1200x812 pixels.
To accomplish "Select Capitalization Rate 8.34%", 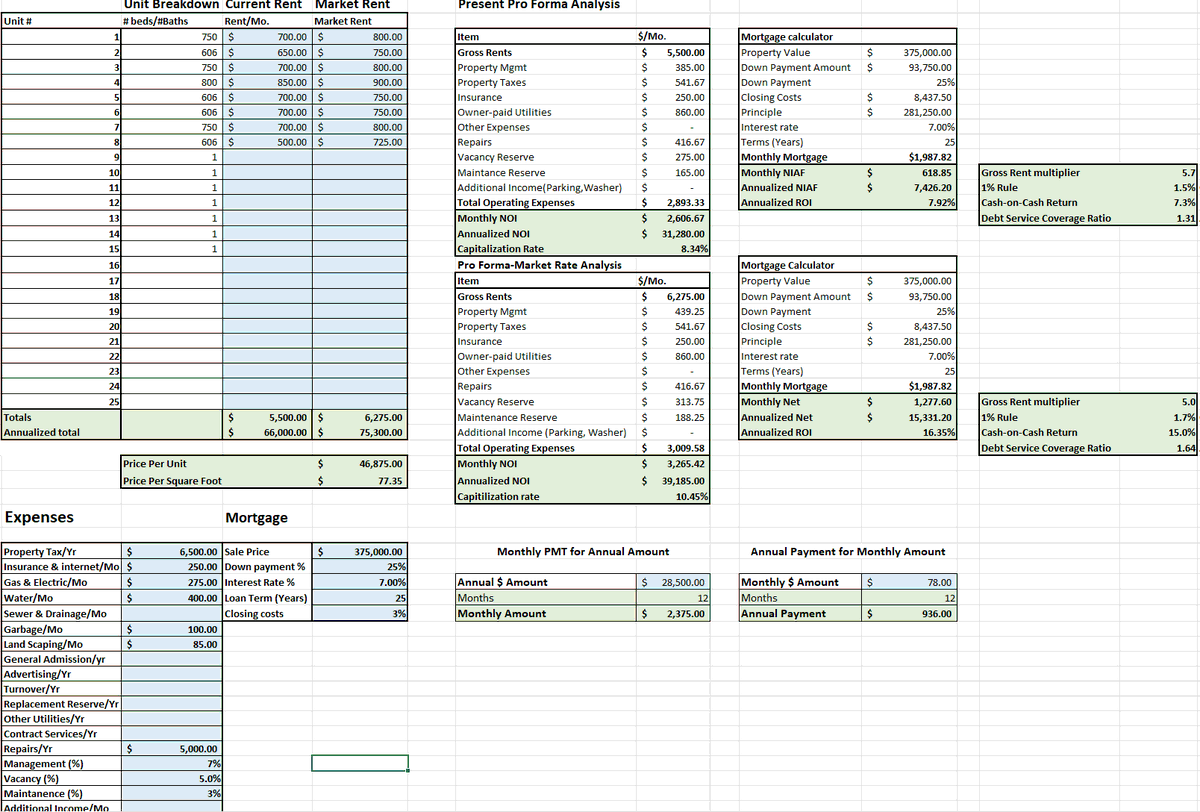I will (x=675, y=248).
